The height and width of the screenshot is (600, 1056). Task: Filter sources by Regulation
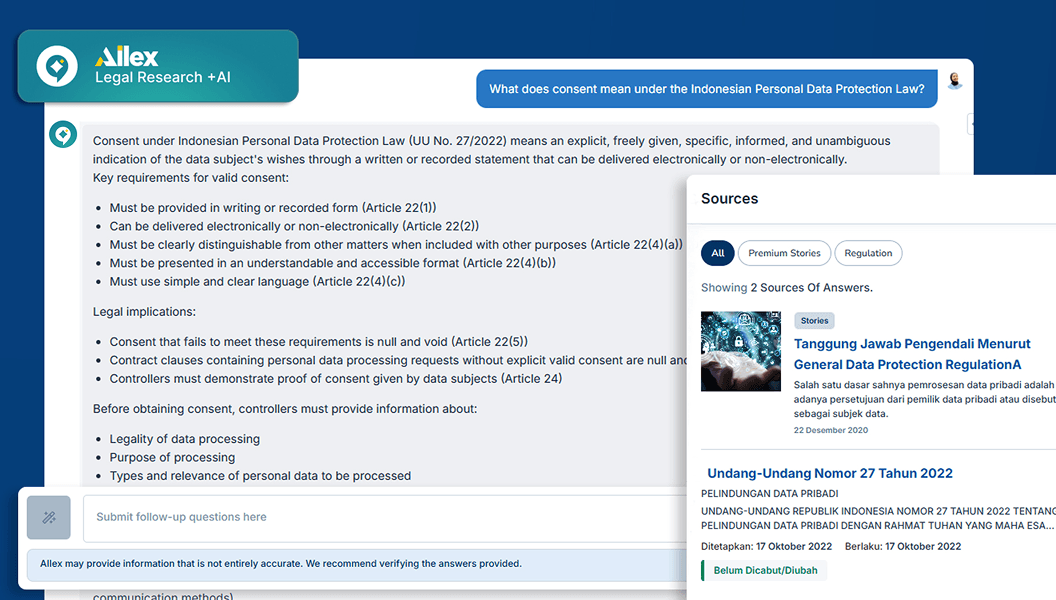(867, 253)
